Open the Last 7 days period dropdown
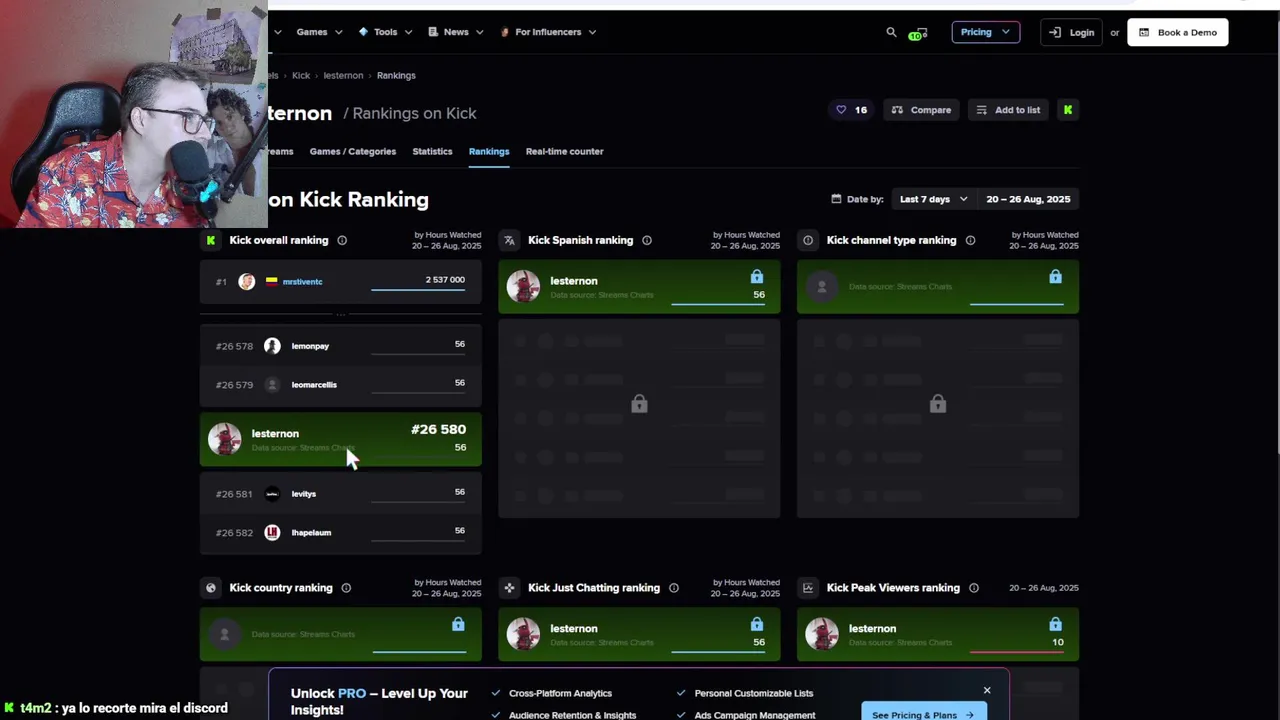 [933, 199]
